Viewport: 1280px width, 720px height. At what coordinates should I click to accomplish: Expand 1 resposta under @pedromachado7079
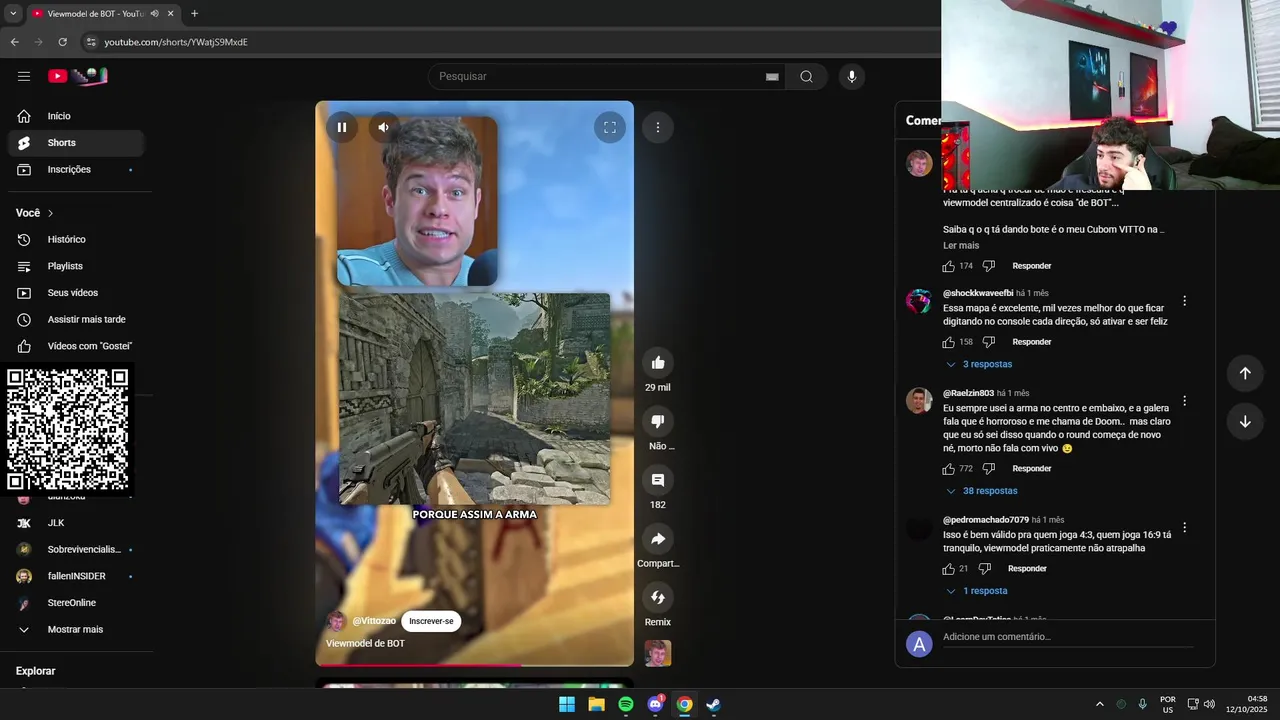tap(976, 591)
